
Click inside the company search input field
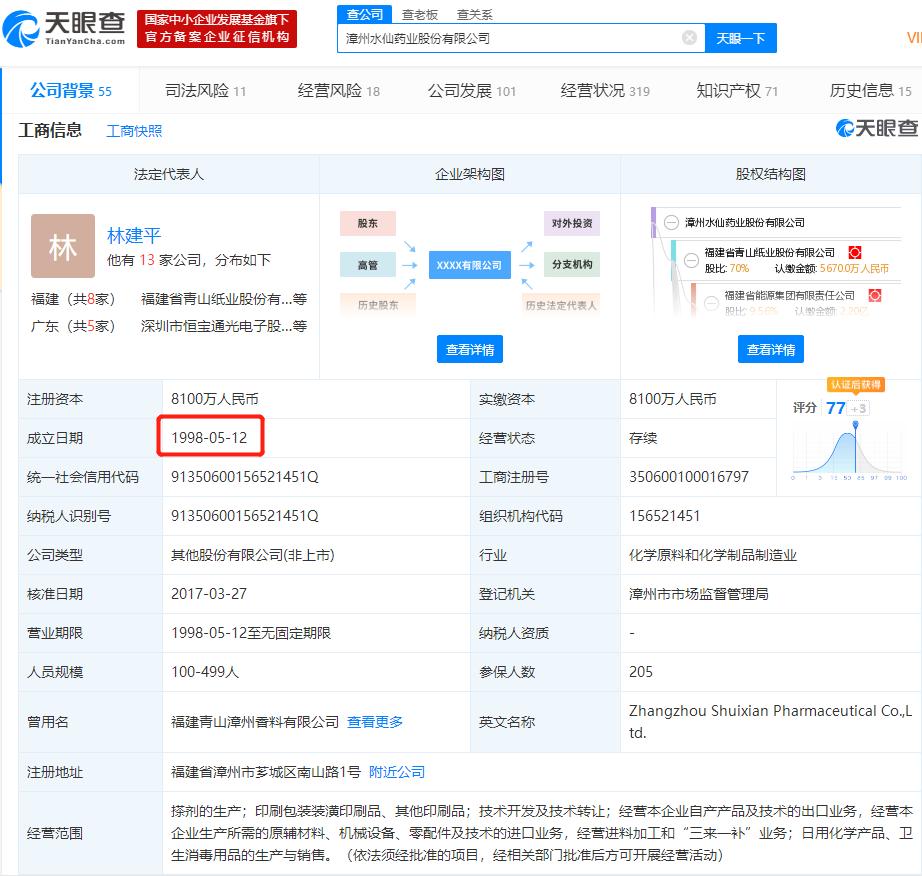click(x=500, y=36)
